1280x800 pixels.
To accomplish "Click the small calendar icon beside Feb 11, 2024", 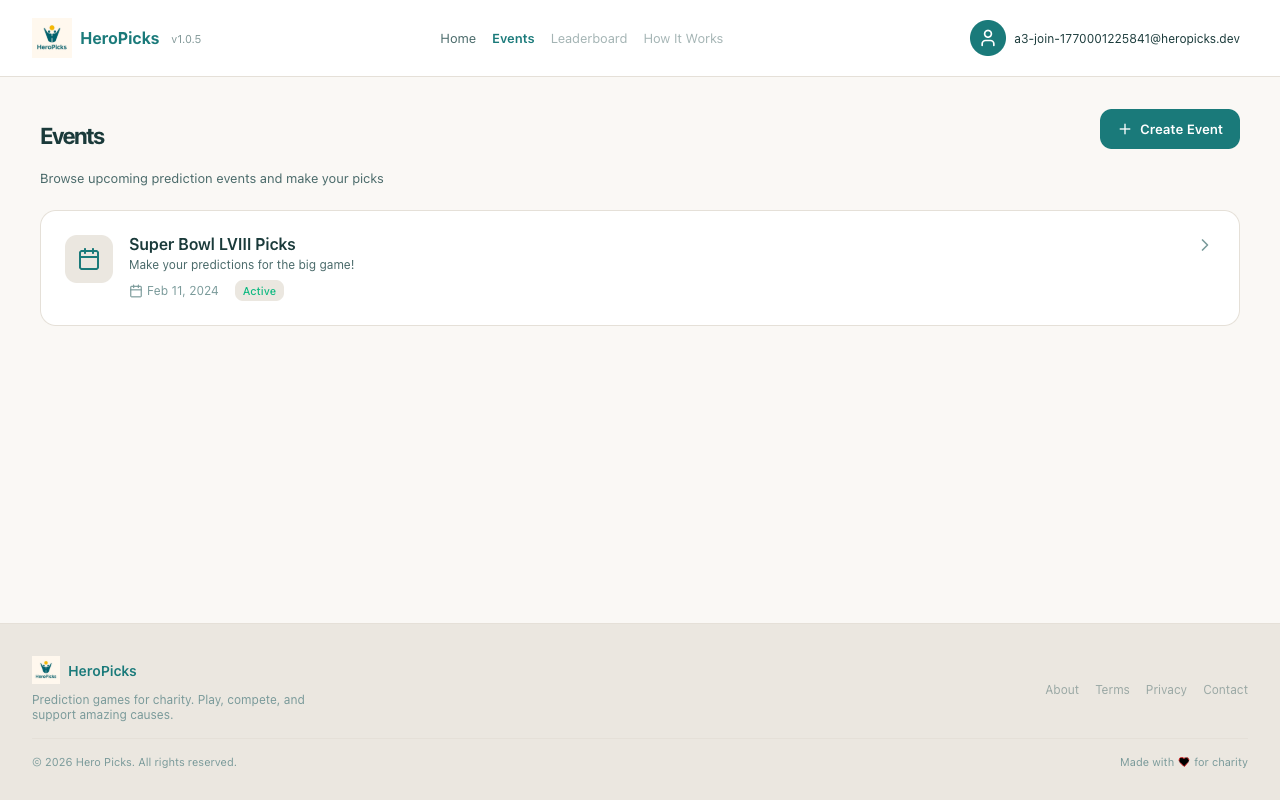I will (136, 291).
